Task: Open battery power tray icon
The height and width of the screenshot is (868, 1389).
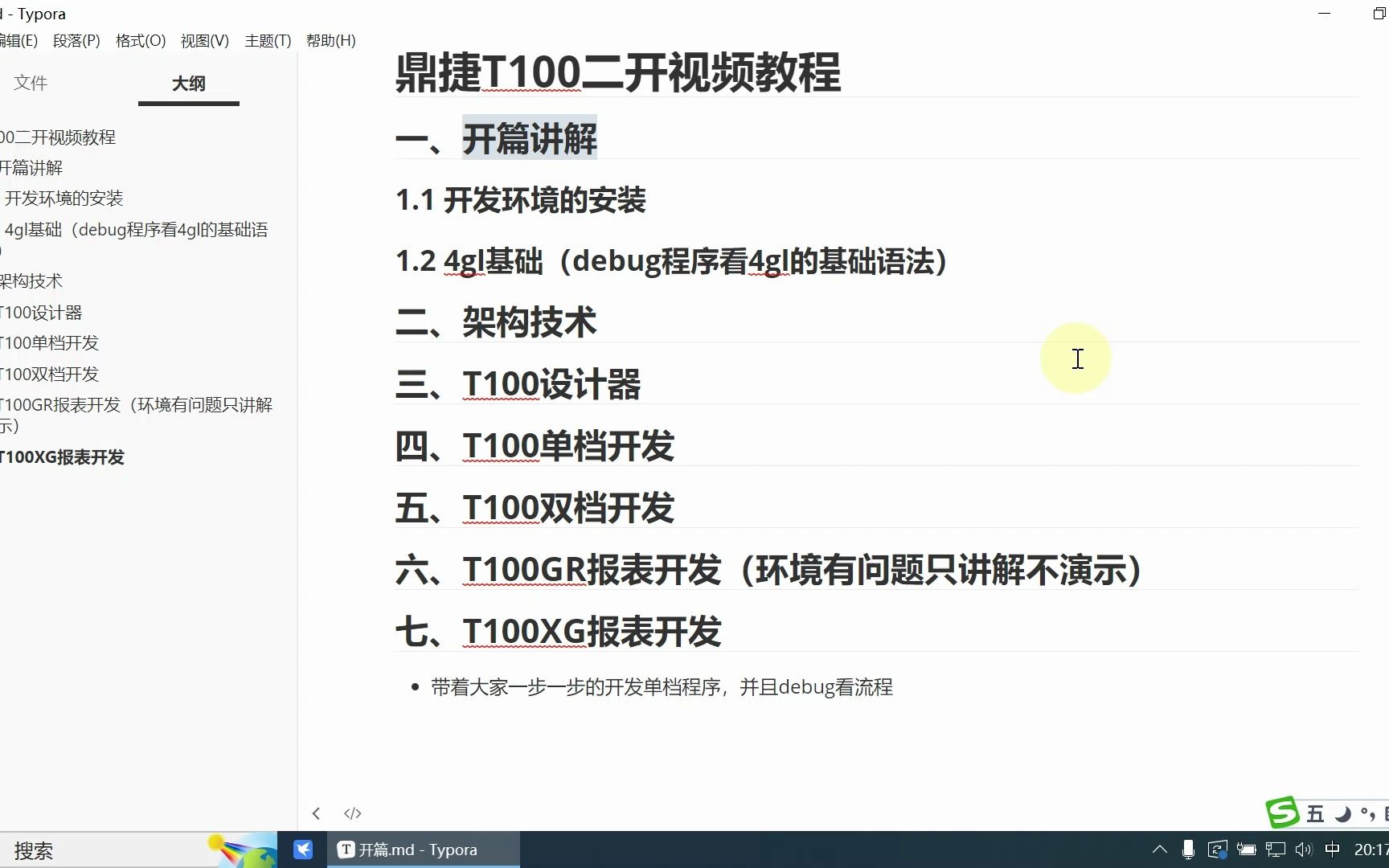Action: [1247, 850]
